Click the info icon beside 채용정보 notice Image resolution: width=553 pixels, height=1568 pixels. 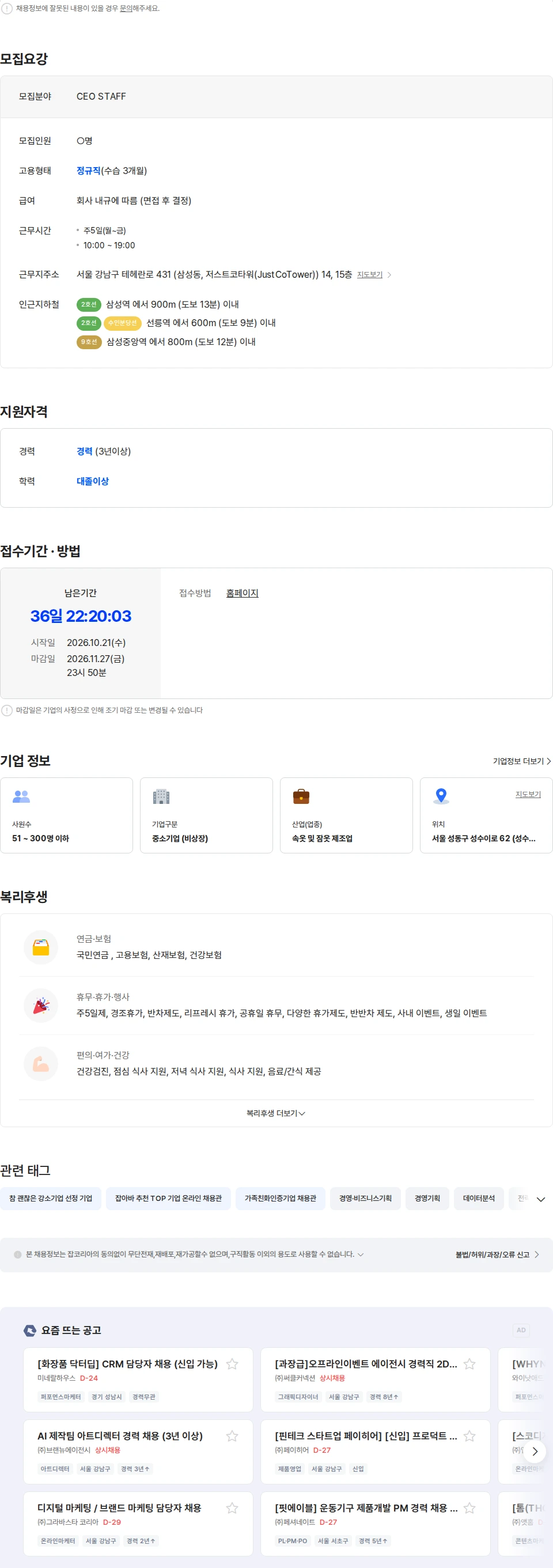click(7, 9)
